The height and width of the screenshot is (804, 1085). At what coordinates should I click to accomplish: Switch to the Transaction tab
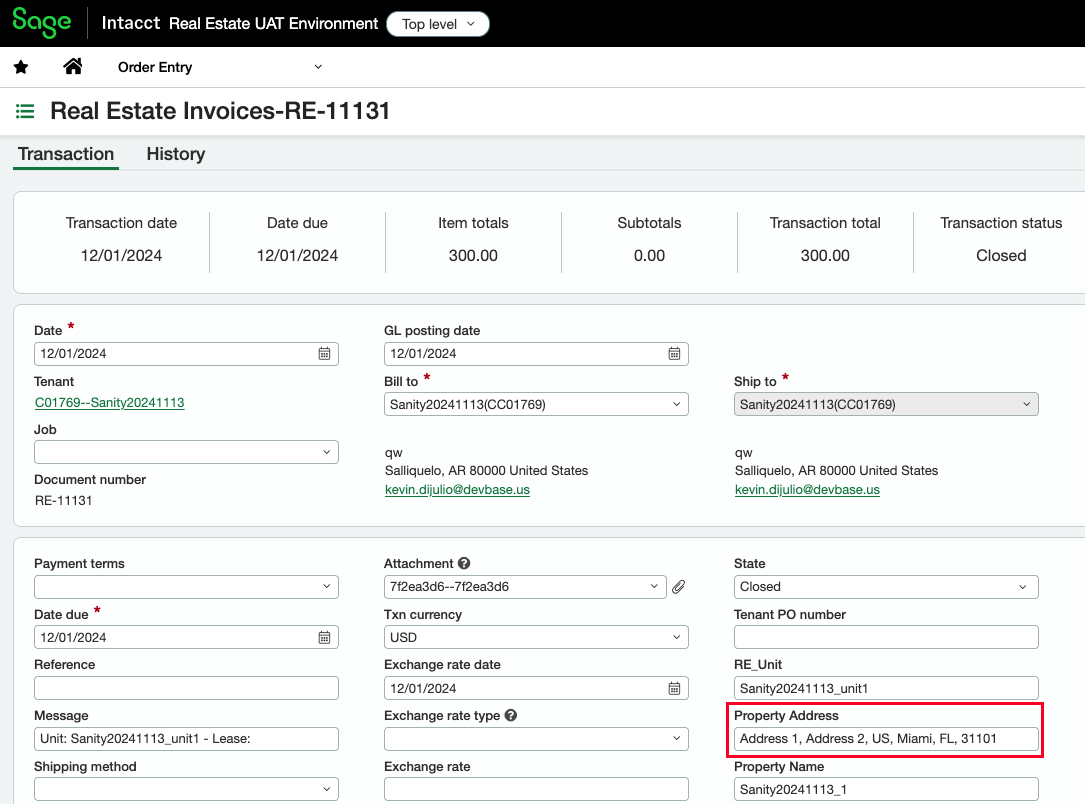(66, 154)
